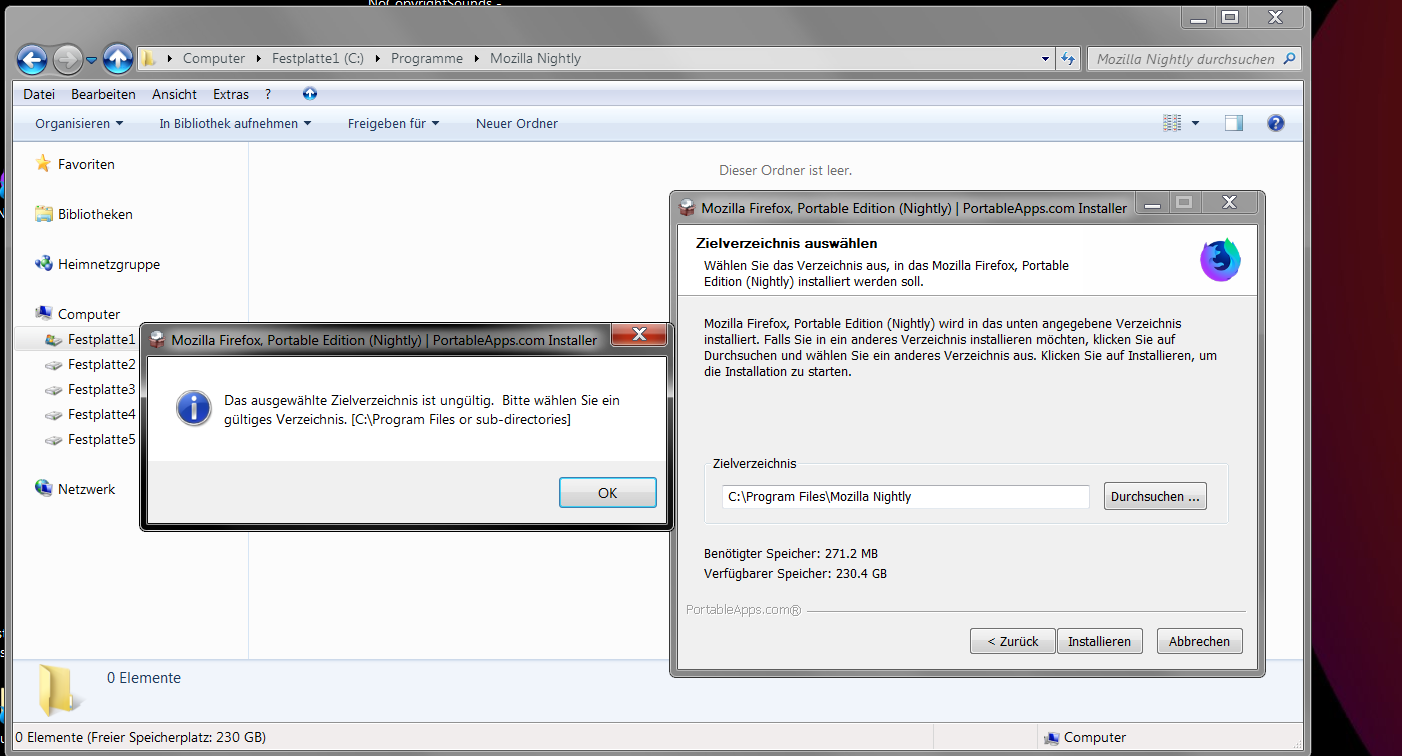The width and height of the screenshot is (1402, 756).
Task: Click the text "Benötigter Speicher: 271.2 MB"
Action: pos(791,553)
